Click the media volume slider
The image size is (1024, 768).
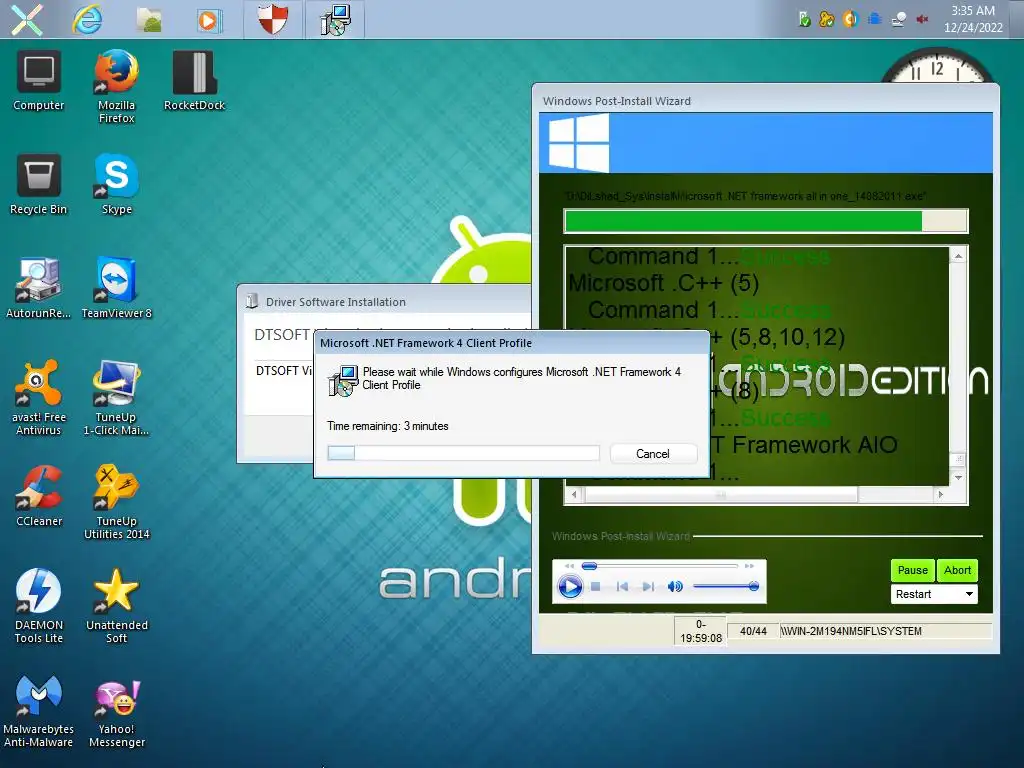[725, 586]
